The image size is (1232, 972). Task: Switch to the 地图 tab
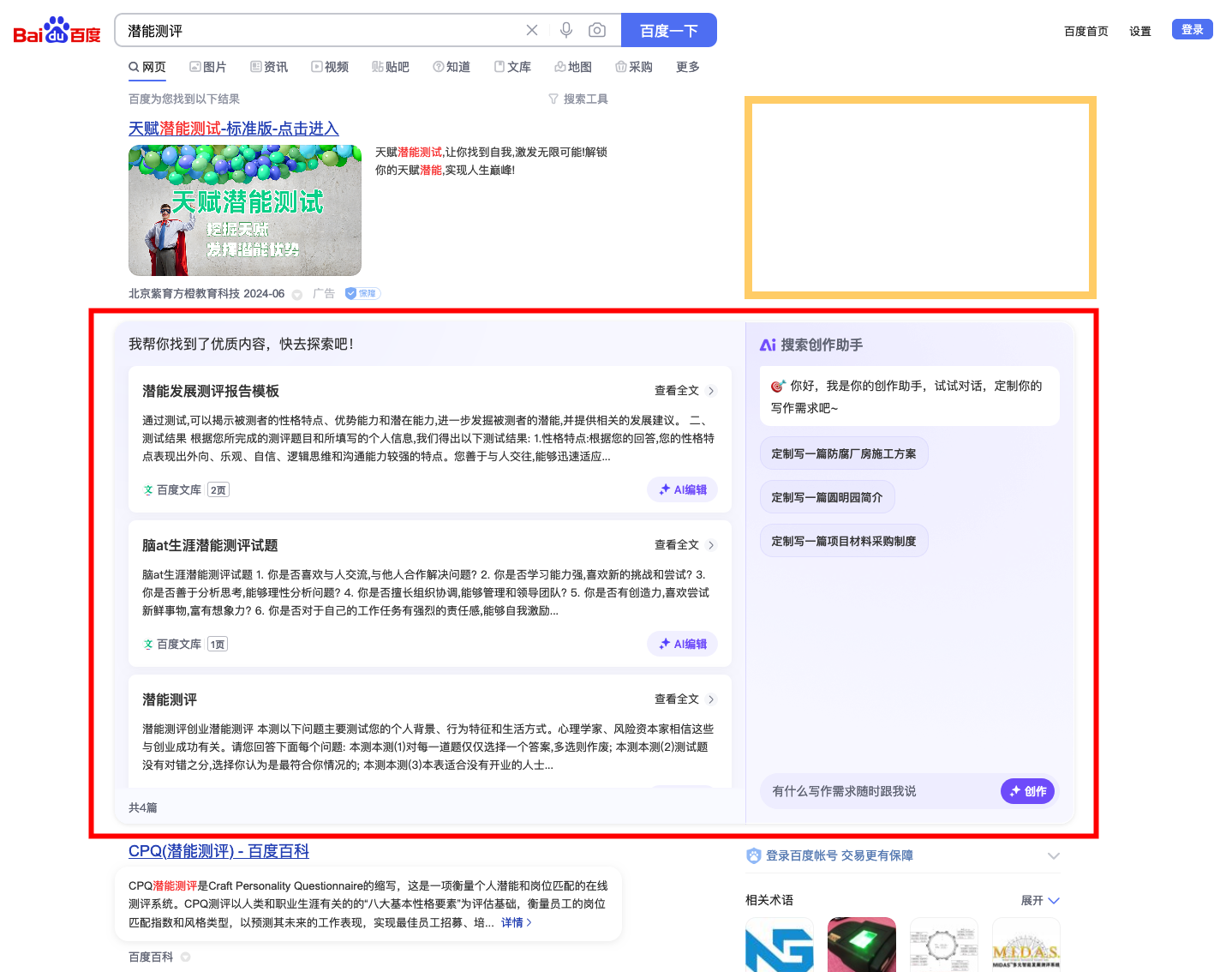573,67
